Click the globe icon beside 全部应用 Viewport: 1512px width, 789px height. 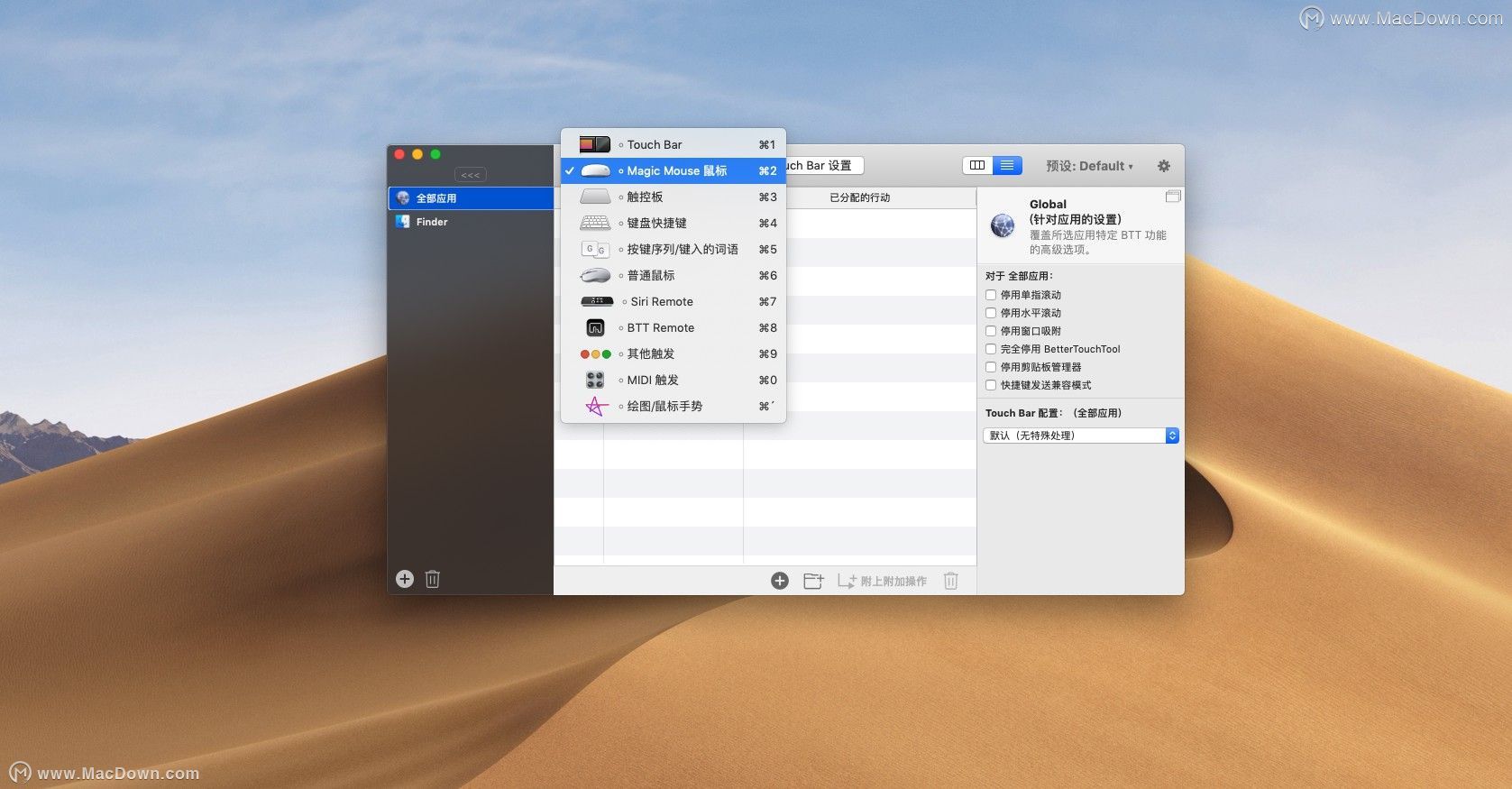[x=403, y=198]
